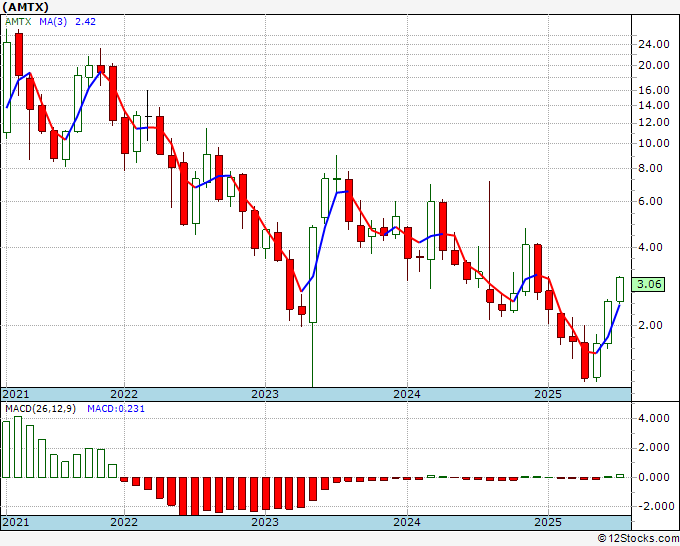Click the AMTX legend label
The width and height of the screenshot is (680, 546).
(18, 22)
